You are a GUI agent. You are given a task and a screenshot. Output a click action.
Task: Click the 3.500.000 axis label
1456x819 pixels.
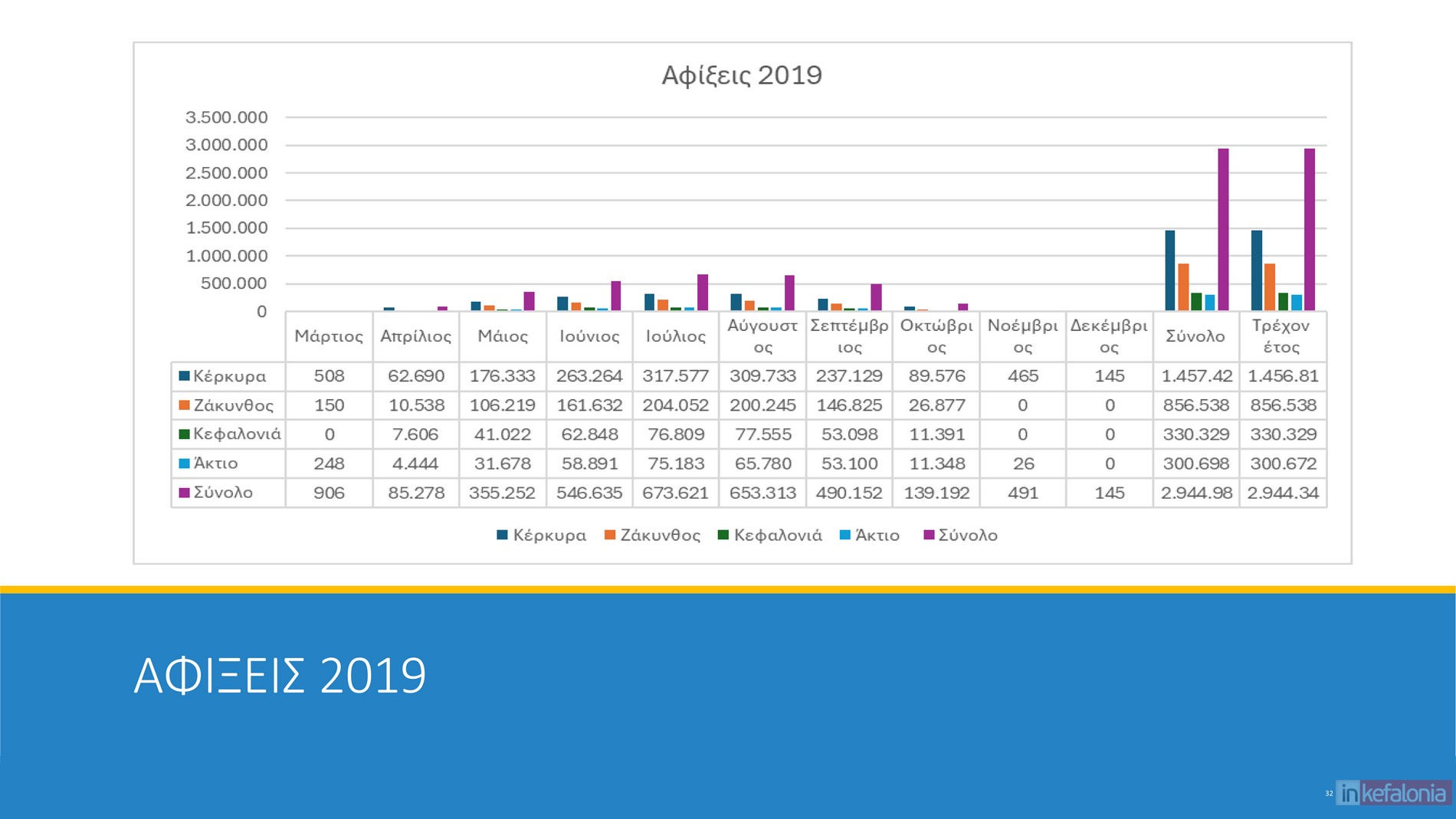(x=227, y=117)
